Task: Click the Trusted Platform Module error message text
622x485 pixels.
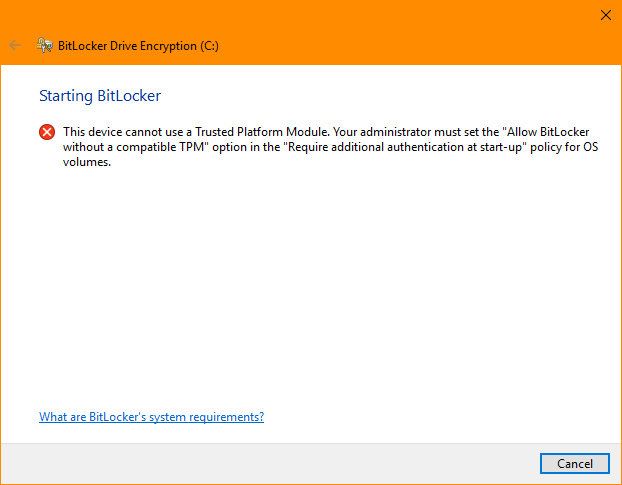Action: 330,147
